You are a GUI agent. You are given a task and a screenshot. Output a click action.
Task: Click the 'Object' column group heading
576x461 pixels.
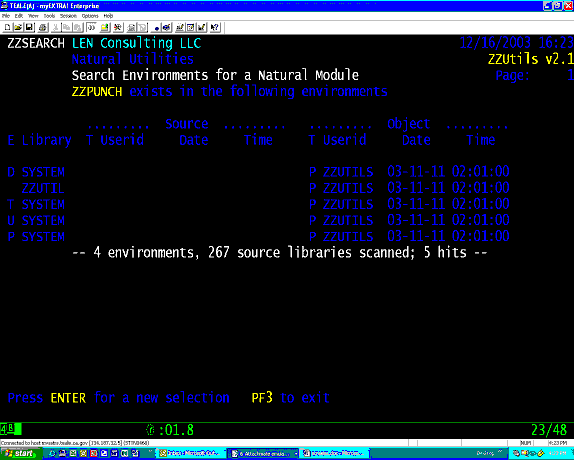click(408, 124)
